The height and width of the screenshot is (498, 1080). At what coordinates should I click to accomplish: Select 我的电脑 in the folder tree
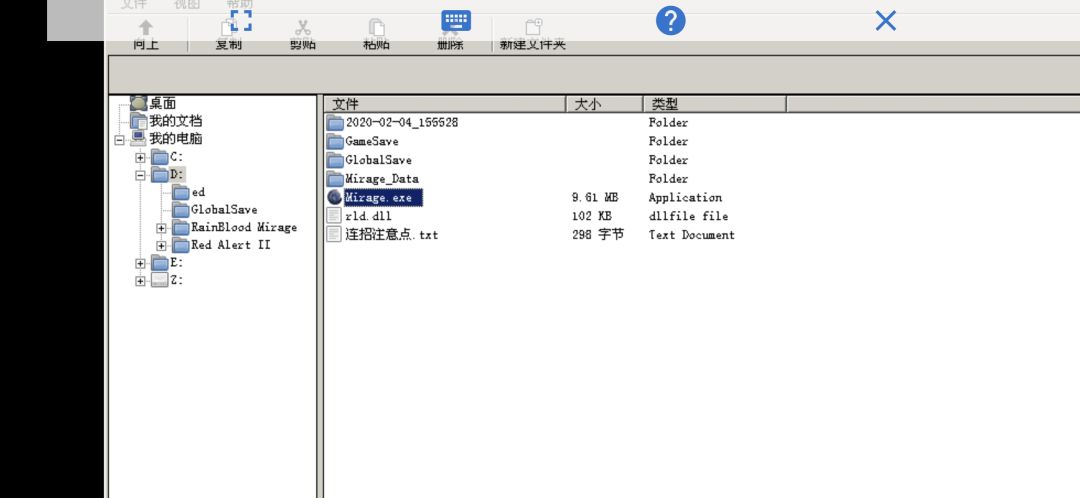pyautogui.click(x=176, y=138)
